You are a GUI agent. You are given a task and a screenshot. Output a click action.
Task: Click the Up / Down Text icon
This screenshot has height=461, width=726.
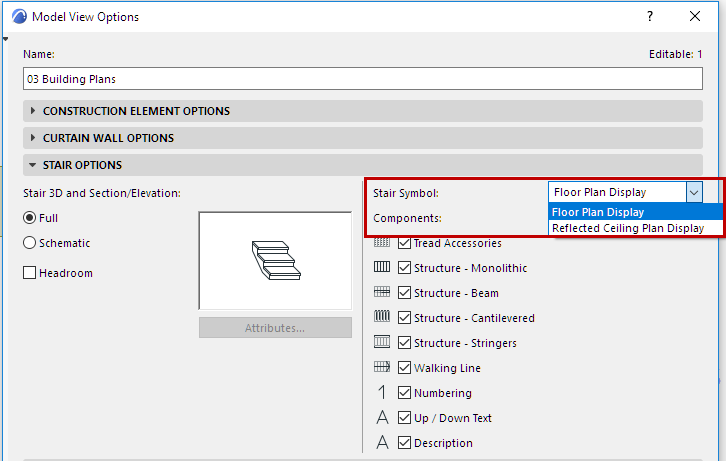pyautogui.click(x=382, y=418)
